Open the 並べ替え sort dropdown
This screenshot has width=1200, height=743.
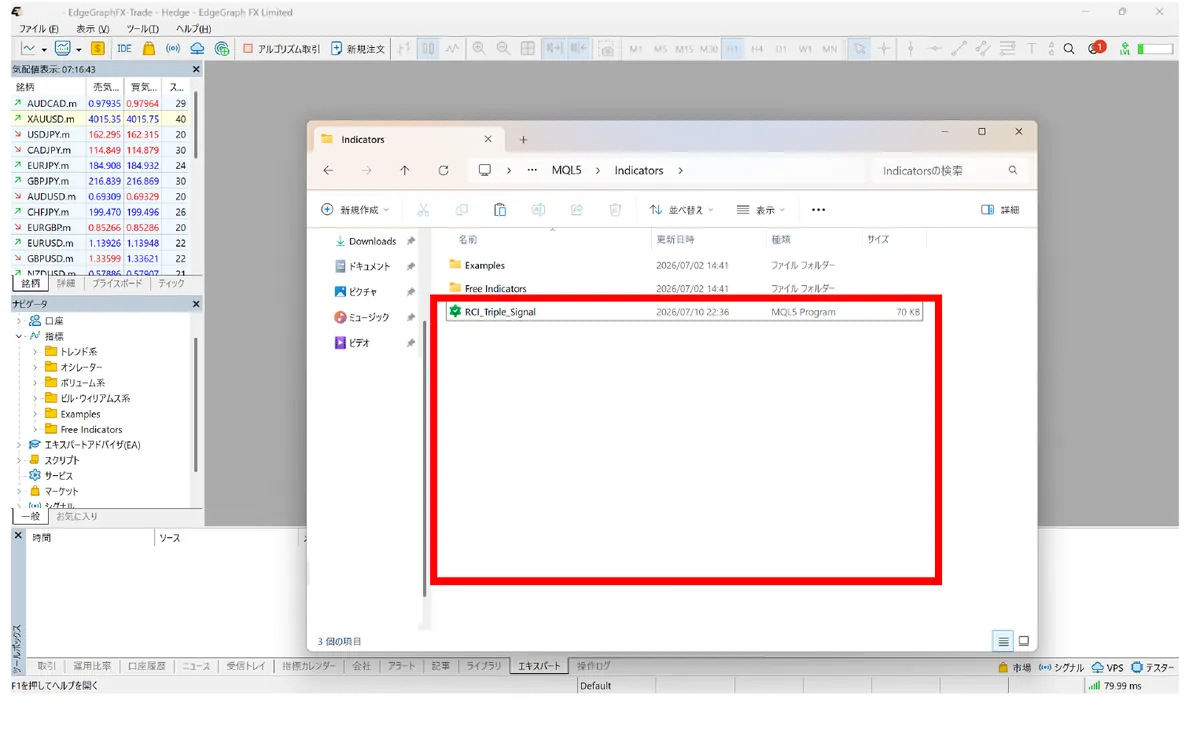click(x=681, y=210)
